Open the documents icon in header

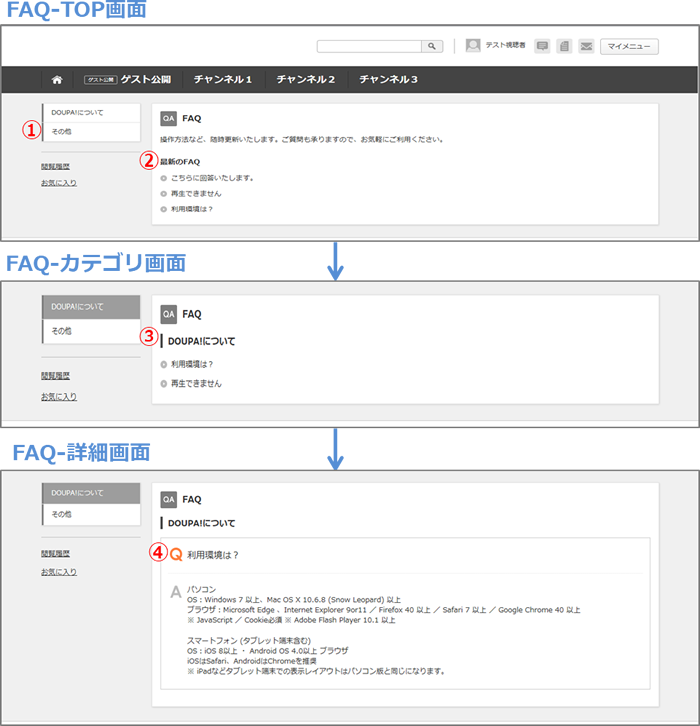coord(564,46)
